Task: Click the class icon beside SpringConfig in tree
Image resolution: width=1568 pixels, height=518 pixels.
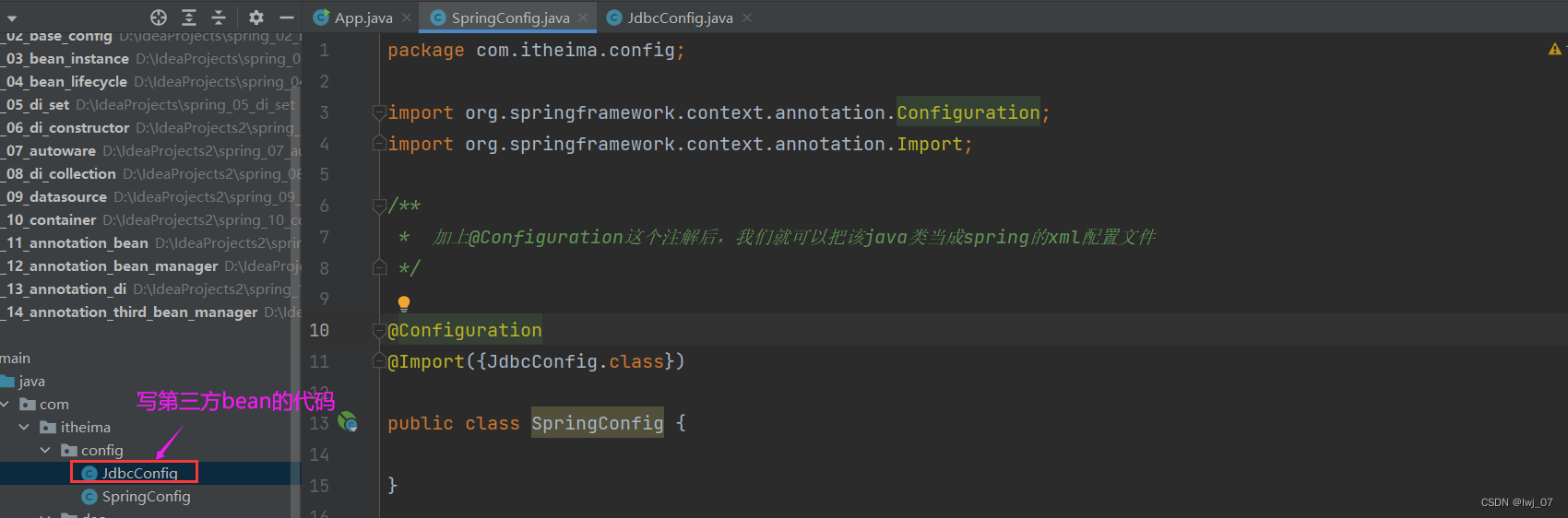Action: click(89, 496)
